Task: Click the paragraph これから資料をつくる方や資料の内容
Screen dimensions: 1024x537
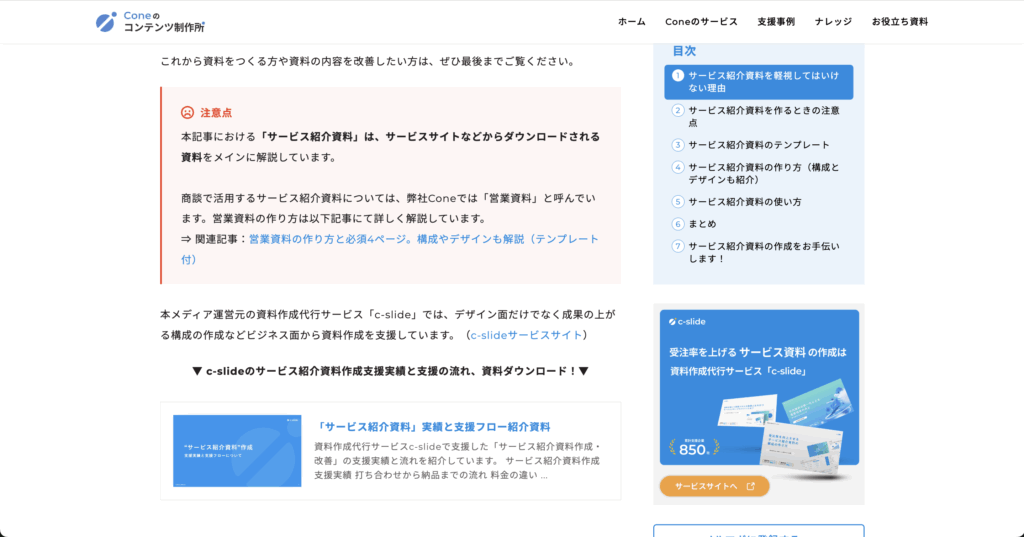Action: (369, 61)
